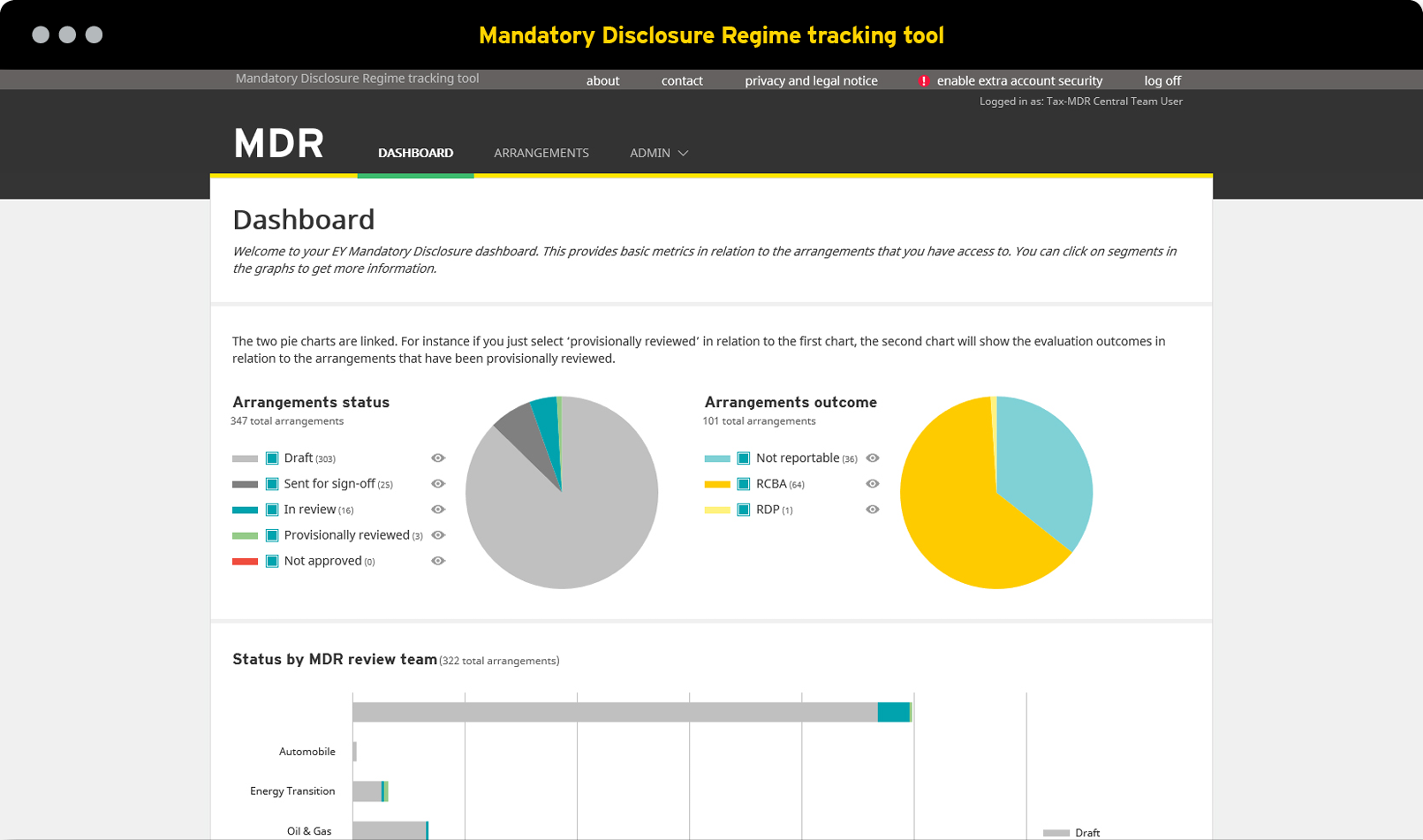The height and width of the screenshot is (840, 1423).
Task: Click the MDR logo
Action: click(x=279, y=143)
